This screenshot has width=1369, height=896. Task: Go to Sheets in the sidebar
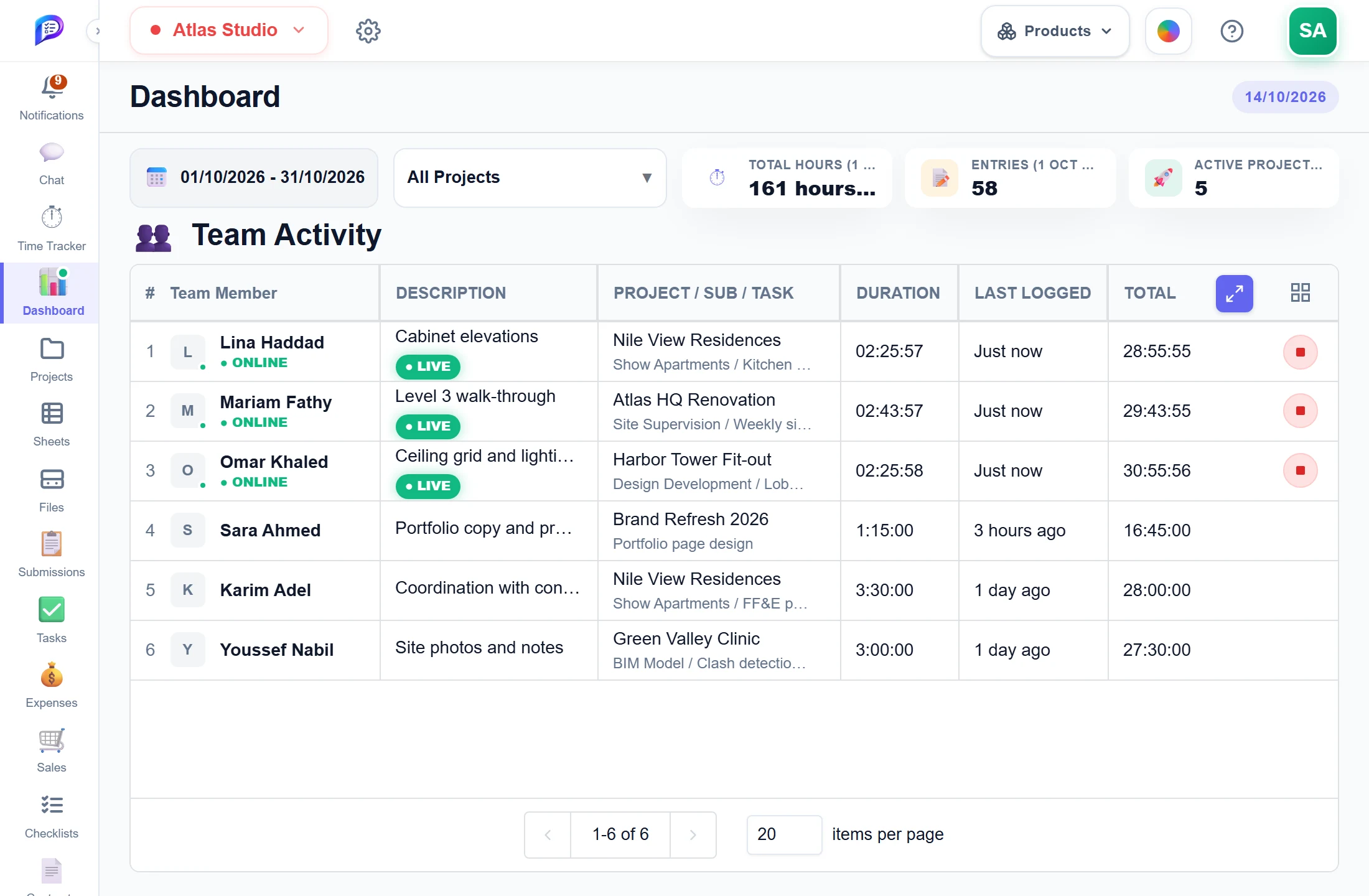(52, 424)
